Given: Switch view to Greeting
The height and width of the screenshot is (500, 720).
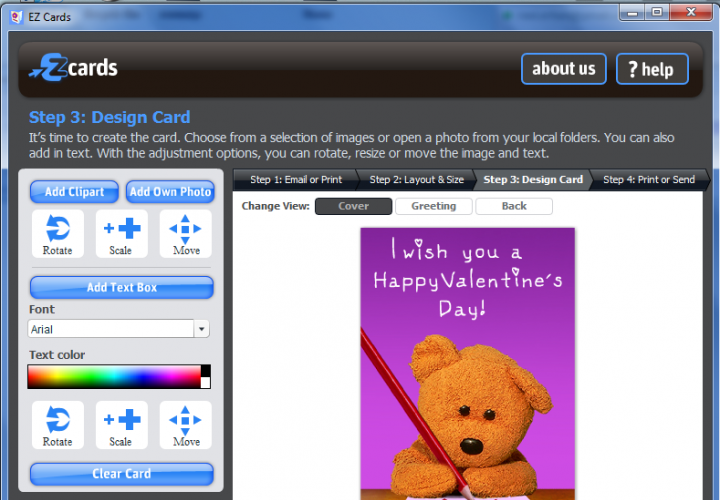Looking at the screenshot, I should [433, 206].
